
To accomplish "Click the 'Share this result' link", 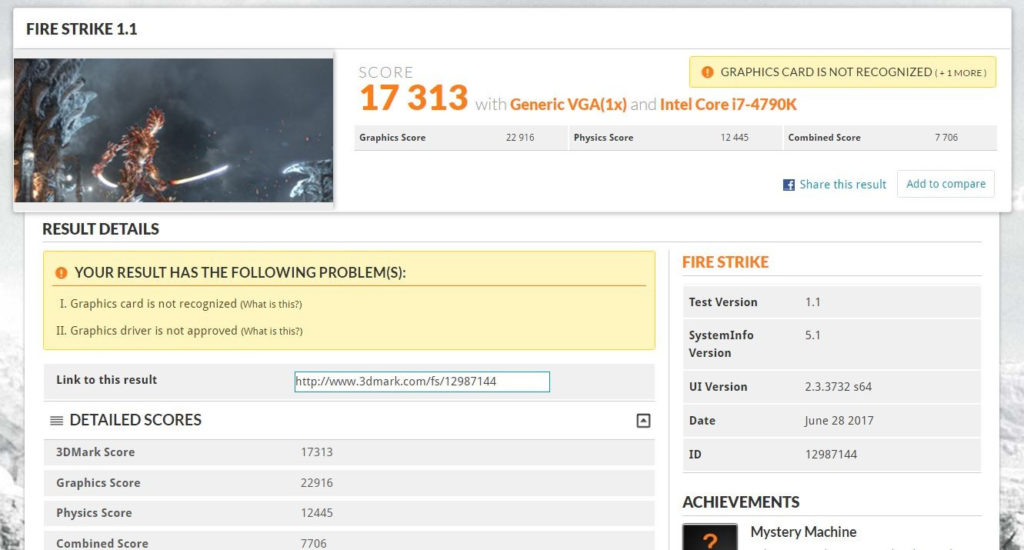I will tap(842, 185).
